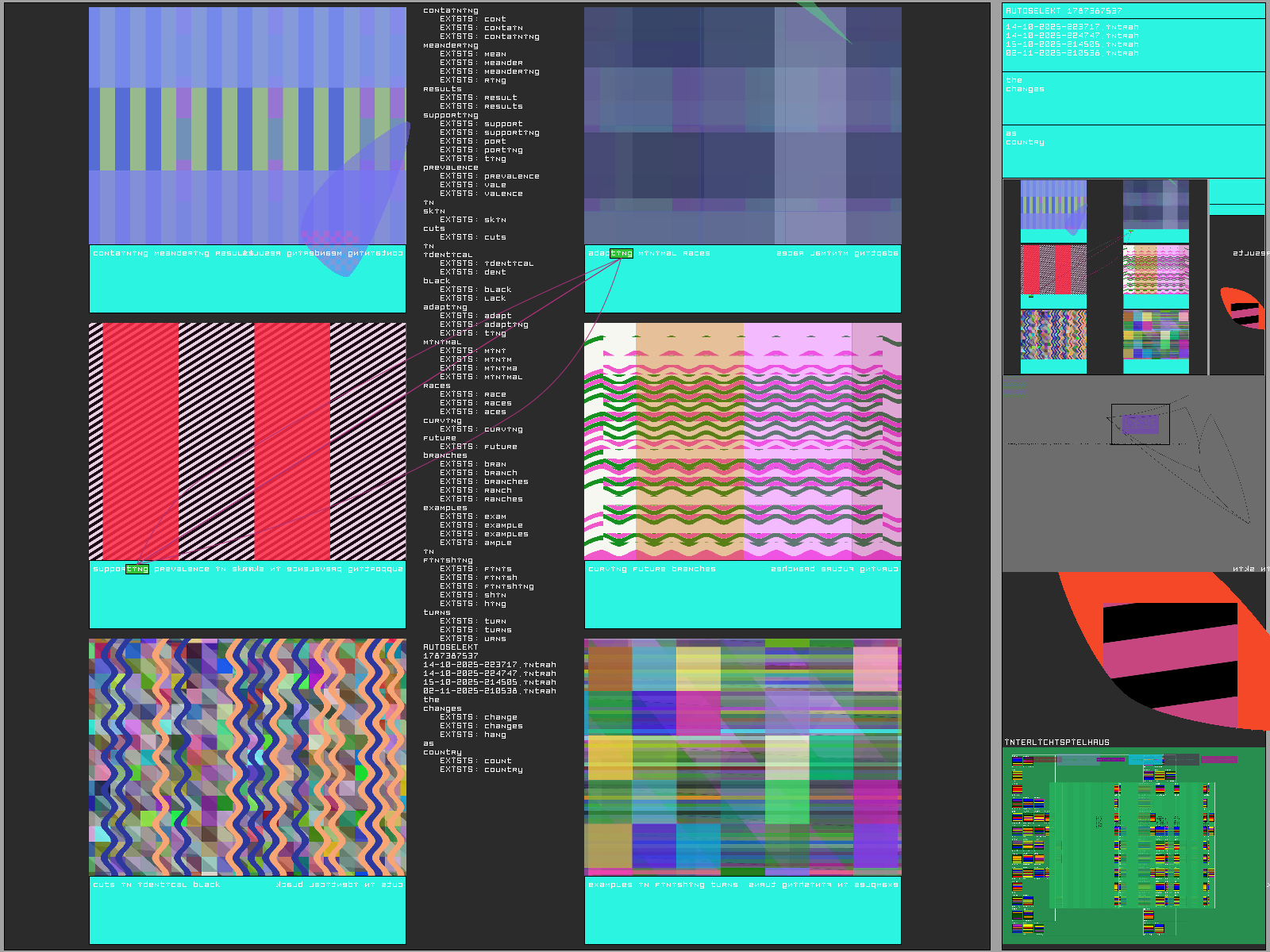This screenshot has height=952, width=1270.
Task: Select the 02-11-2025-210538 entry
Action: [1072, 53]
